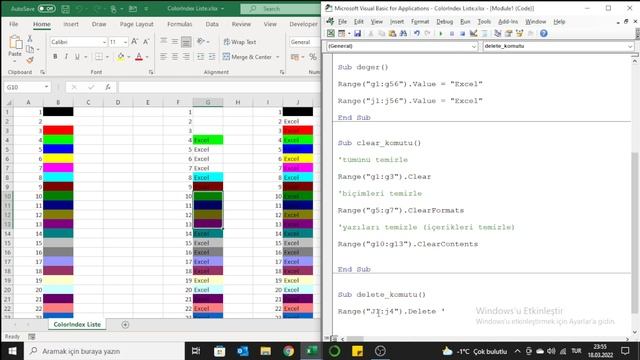The width and height of the screenshot is (640, 360).
Task: Open the General number format dropdown
Action: click(x=304, y=42)
